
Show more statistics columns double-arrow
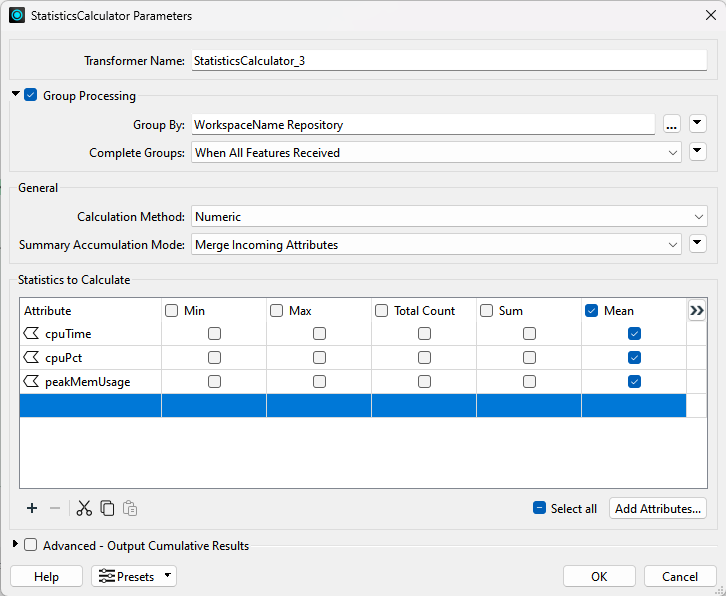click(x=697, y=310)
